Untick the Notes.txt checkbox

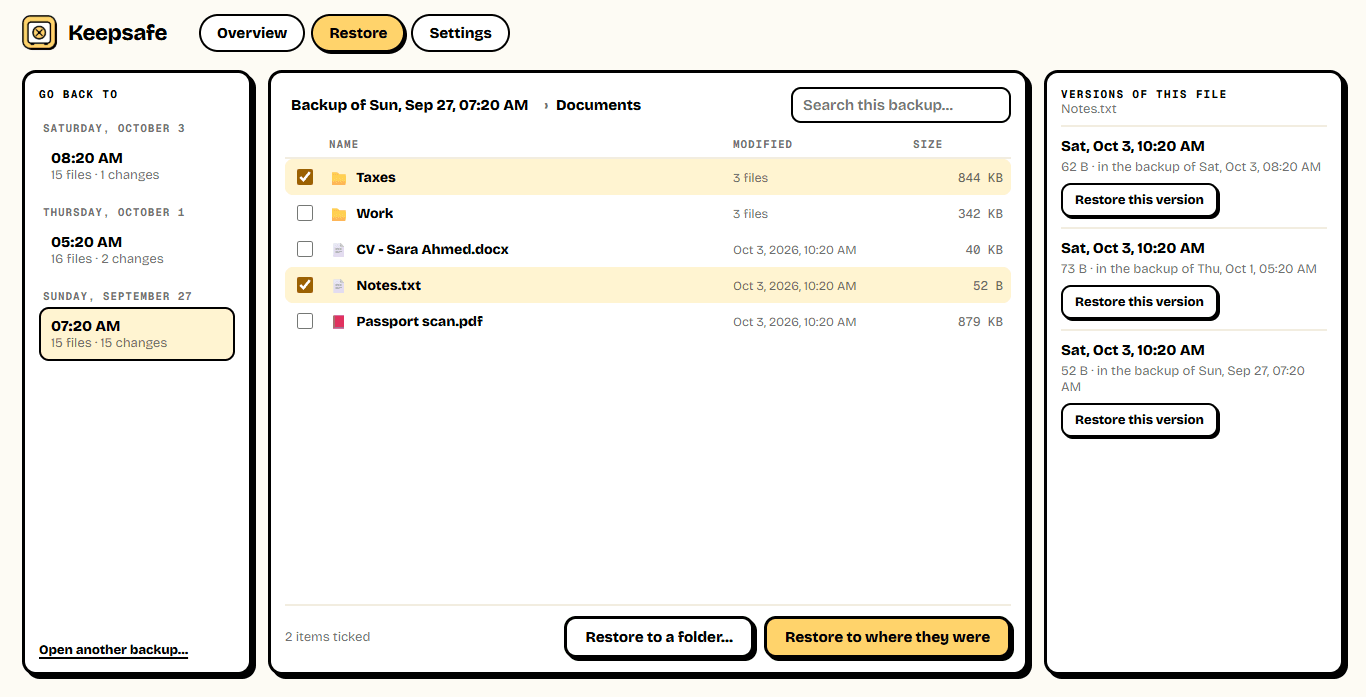tap(305, 285)
